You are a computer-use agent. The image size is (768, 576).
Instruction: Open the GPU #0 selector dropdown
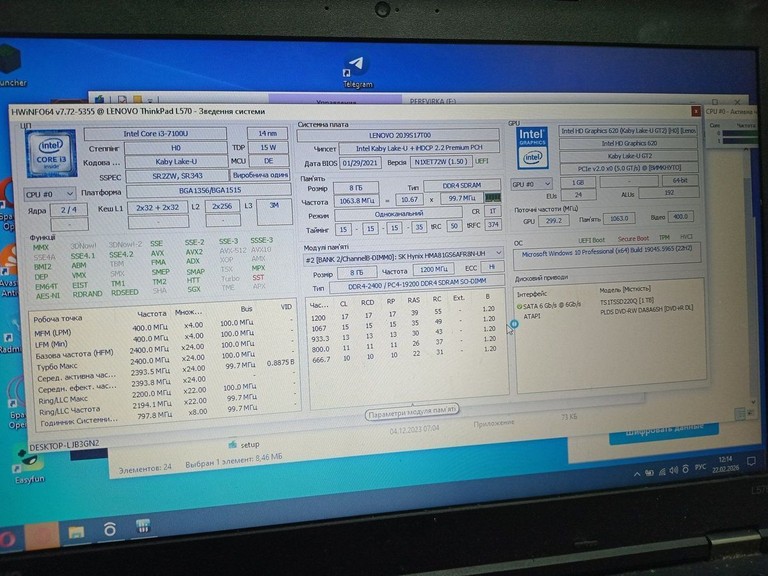click(531, 184)
